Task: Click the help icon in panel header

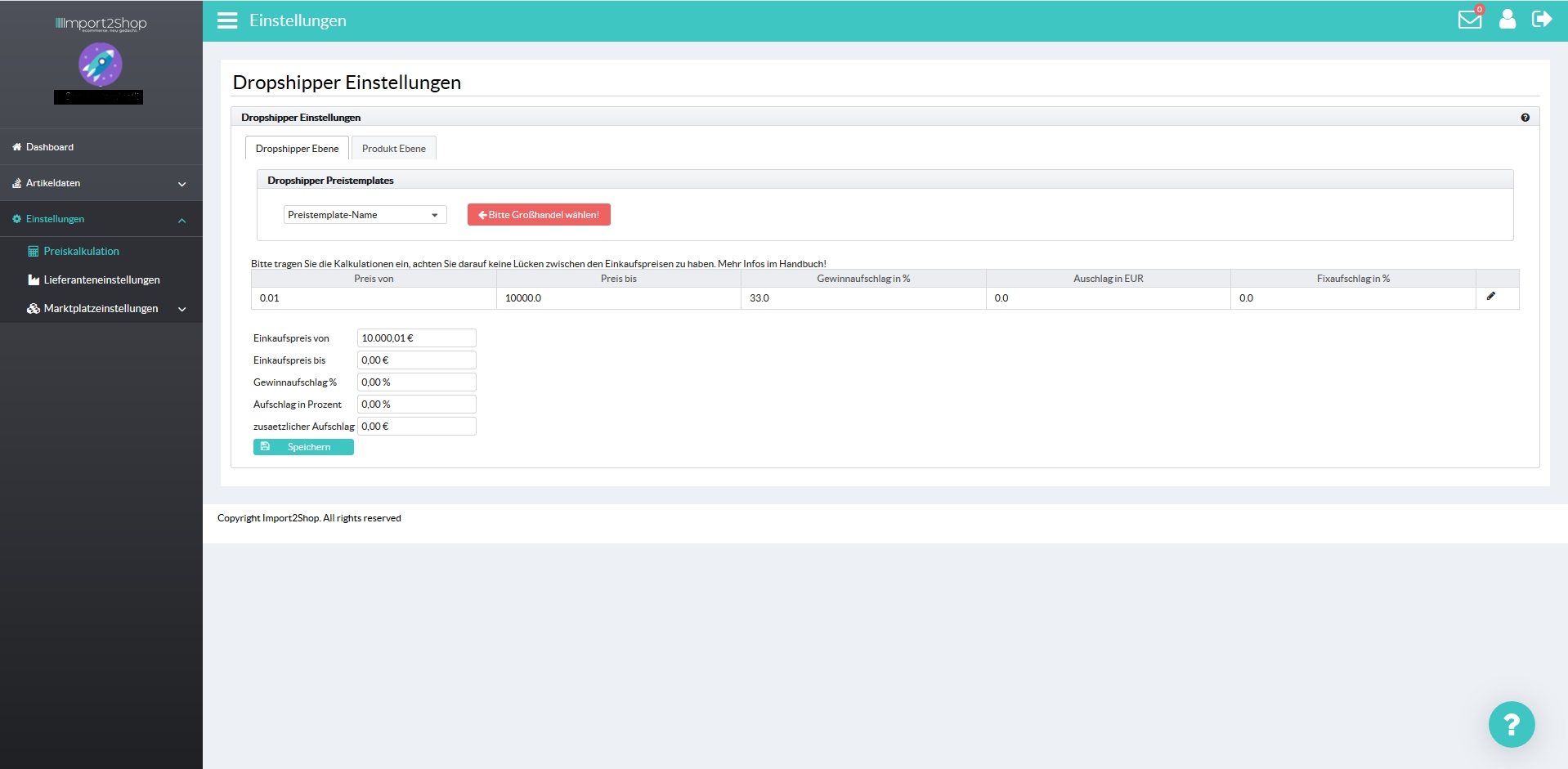Action: tap(1525, 118)
